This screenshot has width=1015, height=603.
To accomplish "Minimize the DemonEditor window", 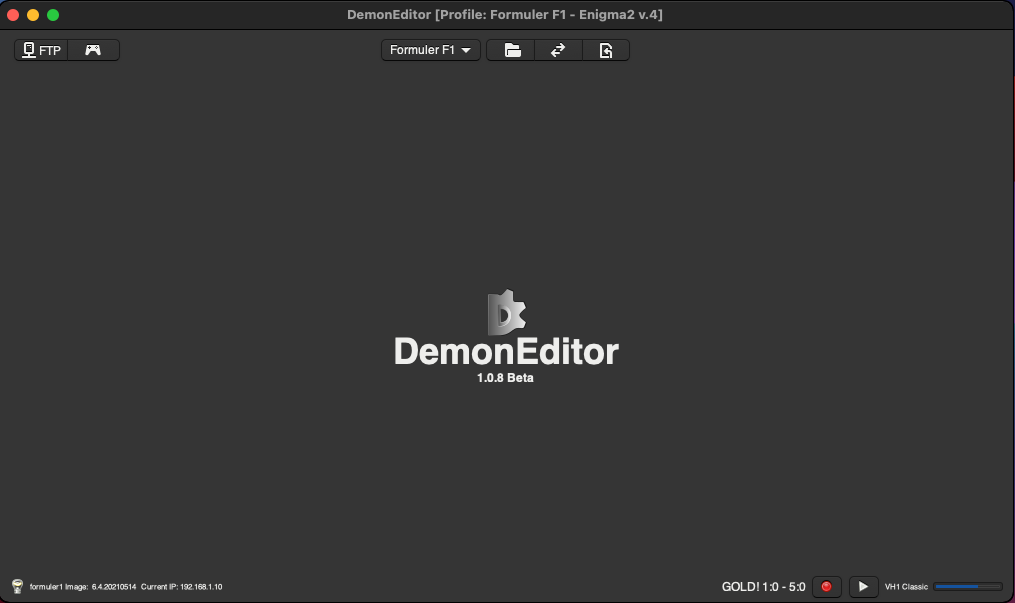I will [33, 15].
